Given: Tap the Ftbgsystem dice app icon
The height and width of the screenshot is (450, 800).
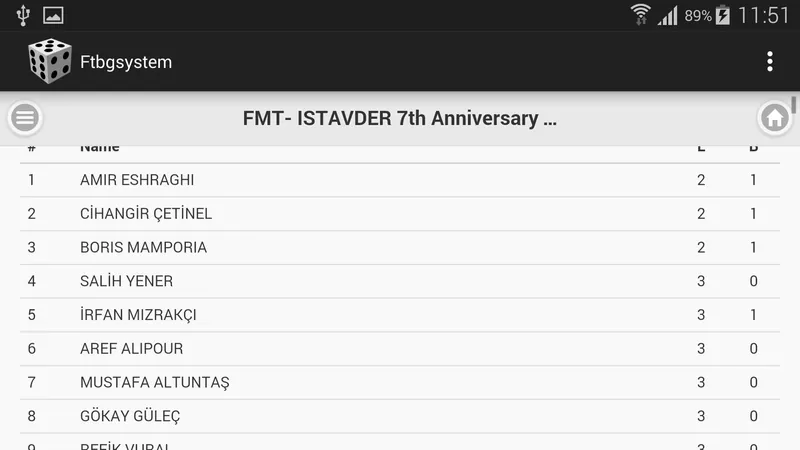Looking at the screenshot, I should coord(49,62).
